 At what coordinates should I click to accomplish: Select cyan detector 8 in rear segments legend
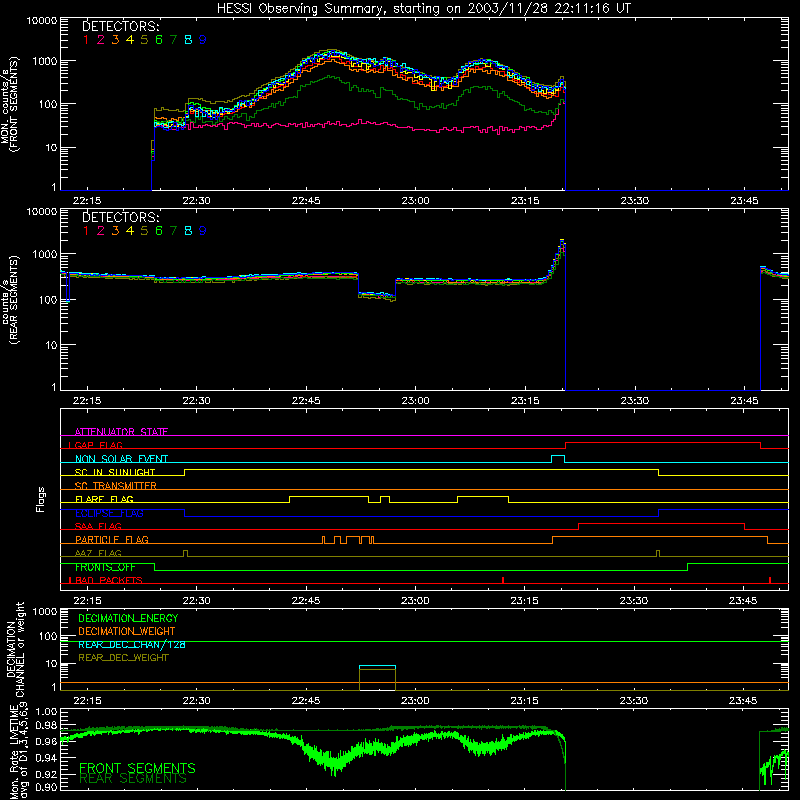click(188, 231)
